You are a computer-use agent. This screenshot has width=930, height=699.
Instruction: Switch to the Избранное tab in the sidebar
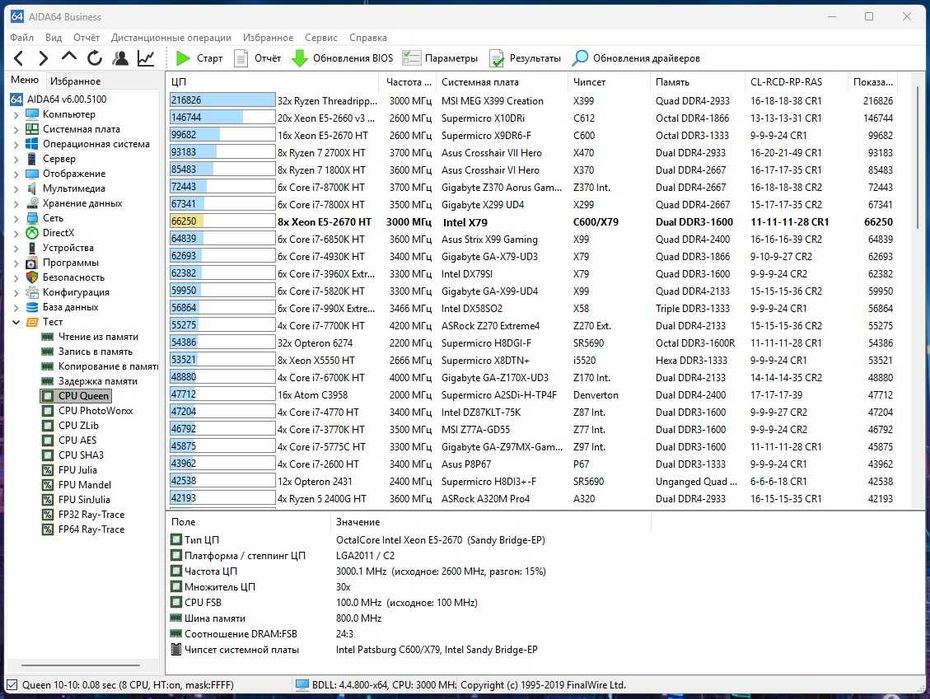click(75, 81)
